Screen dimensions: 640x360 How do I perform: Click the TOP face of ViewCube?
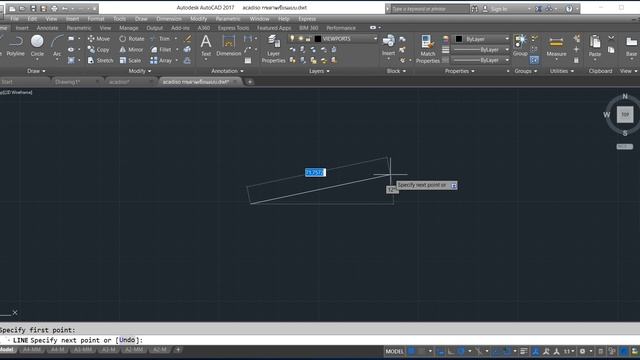pyautogui.click(x=625, y=115)
